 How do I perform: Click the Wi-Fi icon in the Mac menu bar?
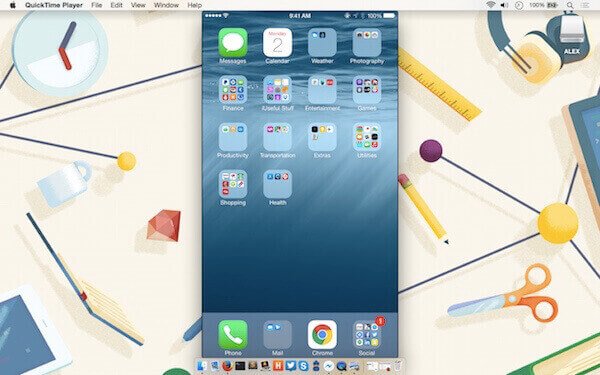pyautogui.click(x=490, y=5)
